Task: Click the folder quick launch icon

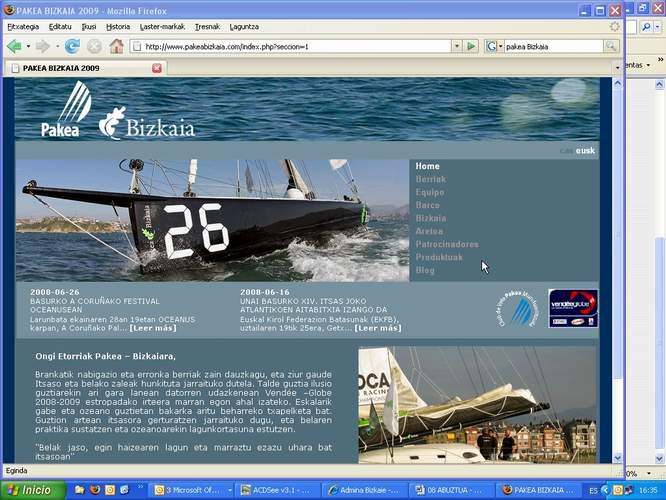Action: pos(79,490)
